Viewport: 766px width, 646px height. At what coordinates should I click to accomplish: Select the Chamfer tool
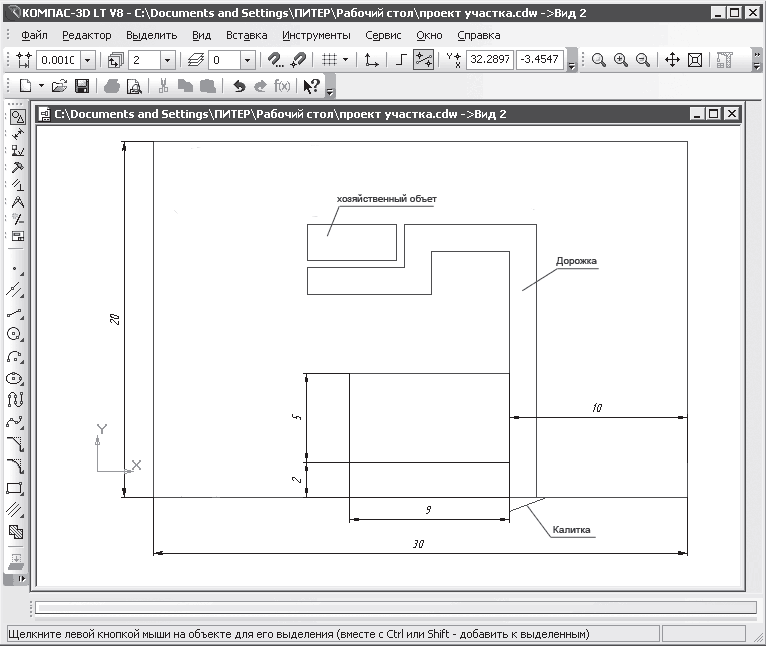[x=16, y=444]
